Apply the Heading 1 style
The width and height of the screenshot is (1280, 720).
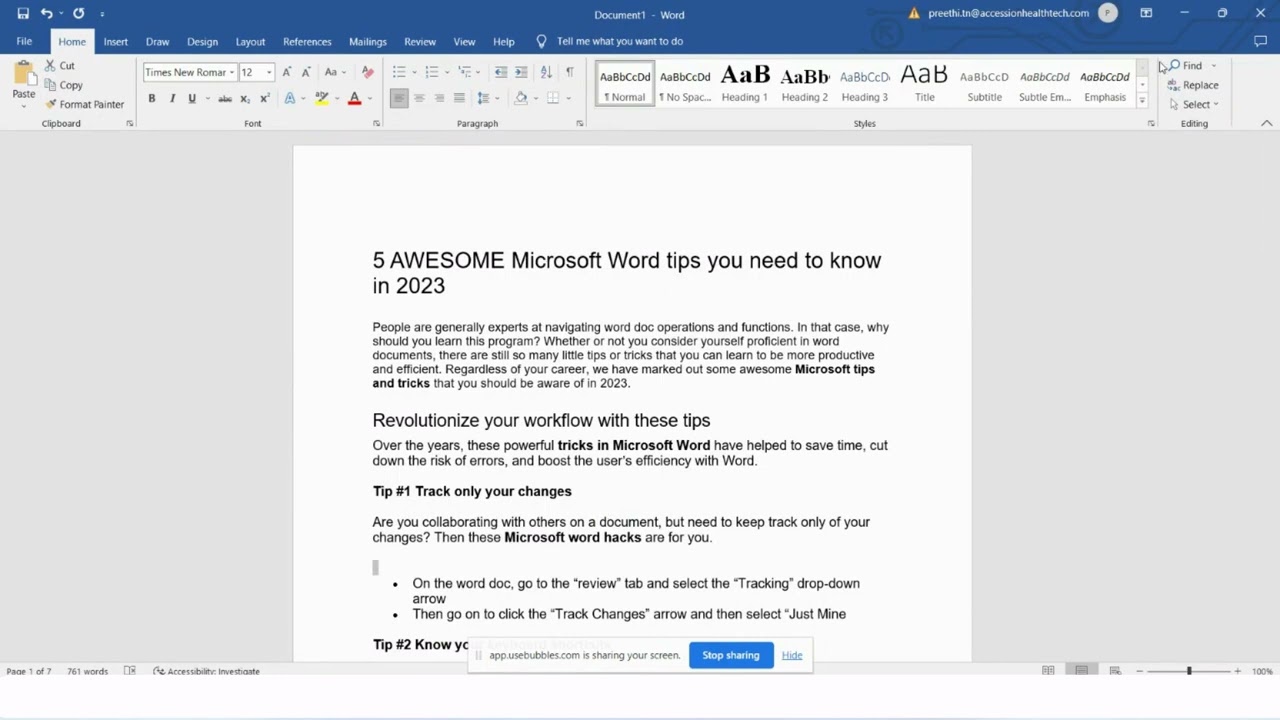click(x=745, y=84)
